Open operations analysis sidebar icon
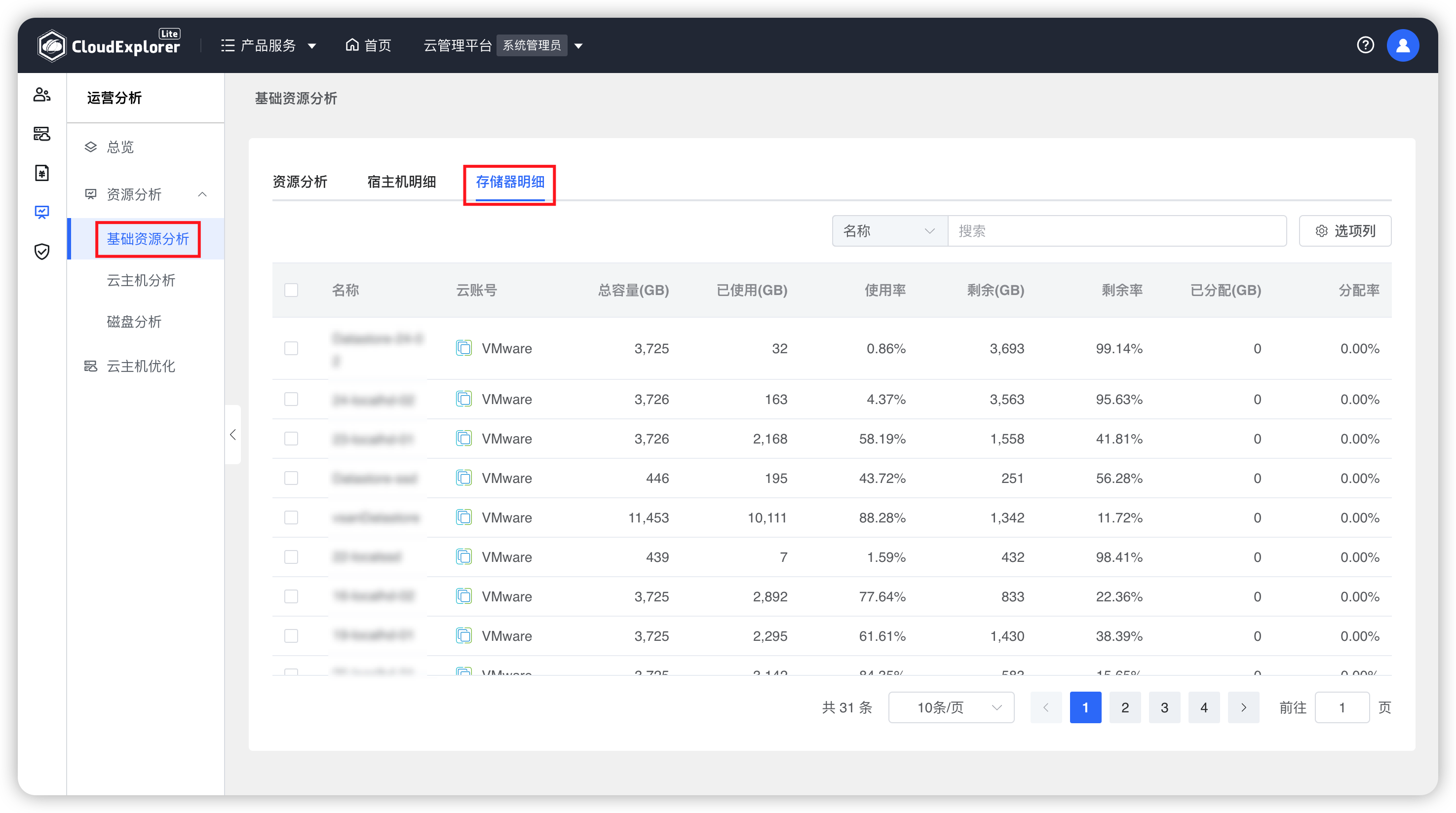The image size is (1456, 813). pos(42,212)
